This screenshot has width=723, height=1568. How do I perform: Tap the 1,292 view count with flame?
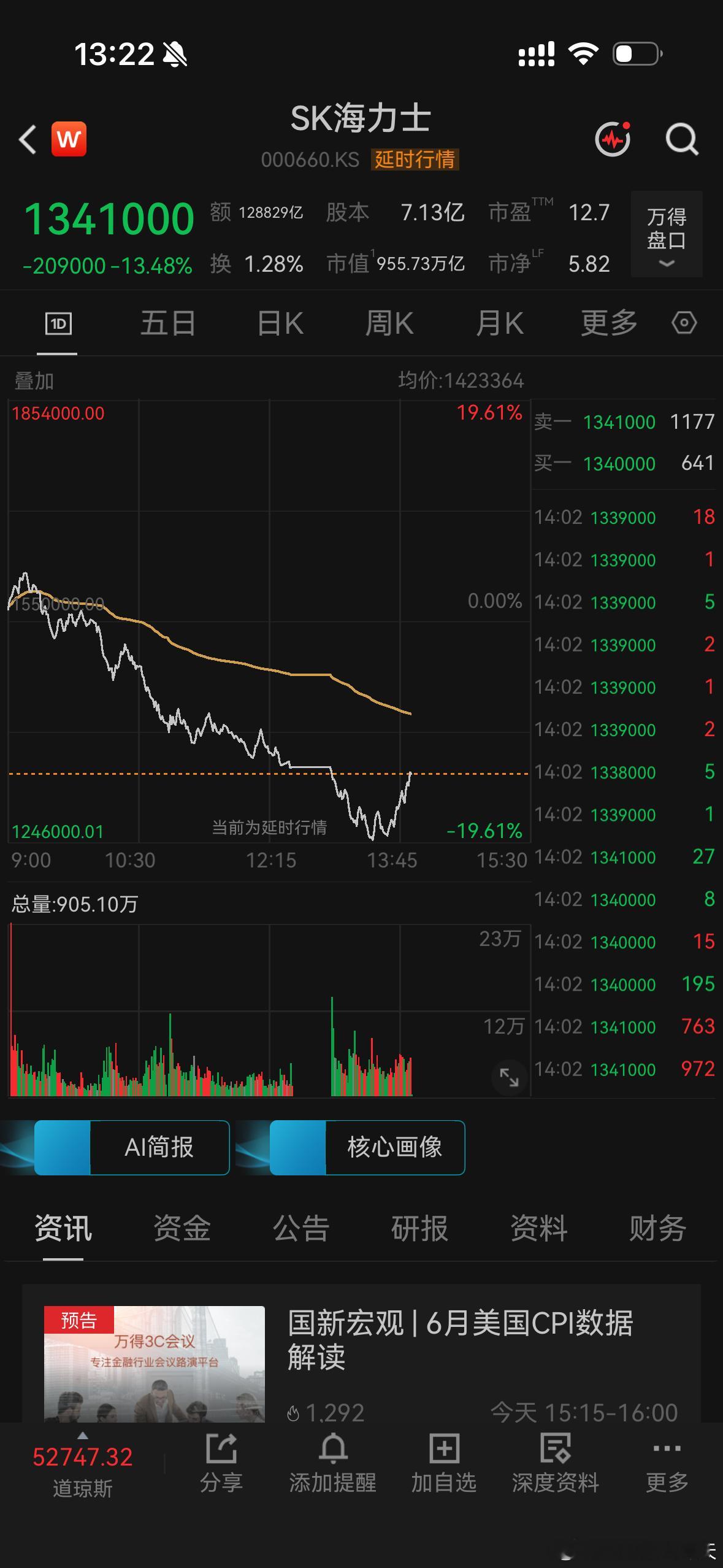tap(326, 1413)
